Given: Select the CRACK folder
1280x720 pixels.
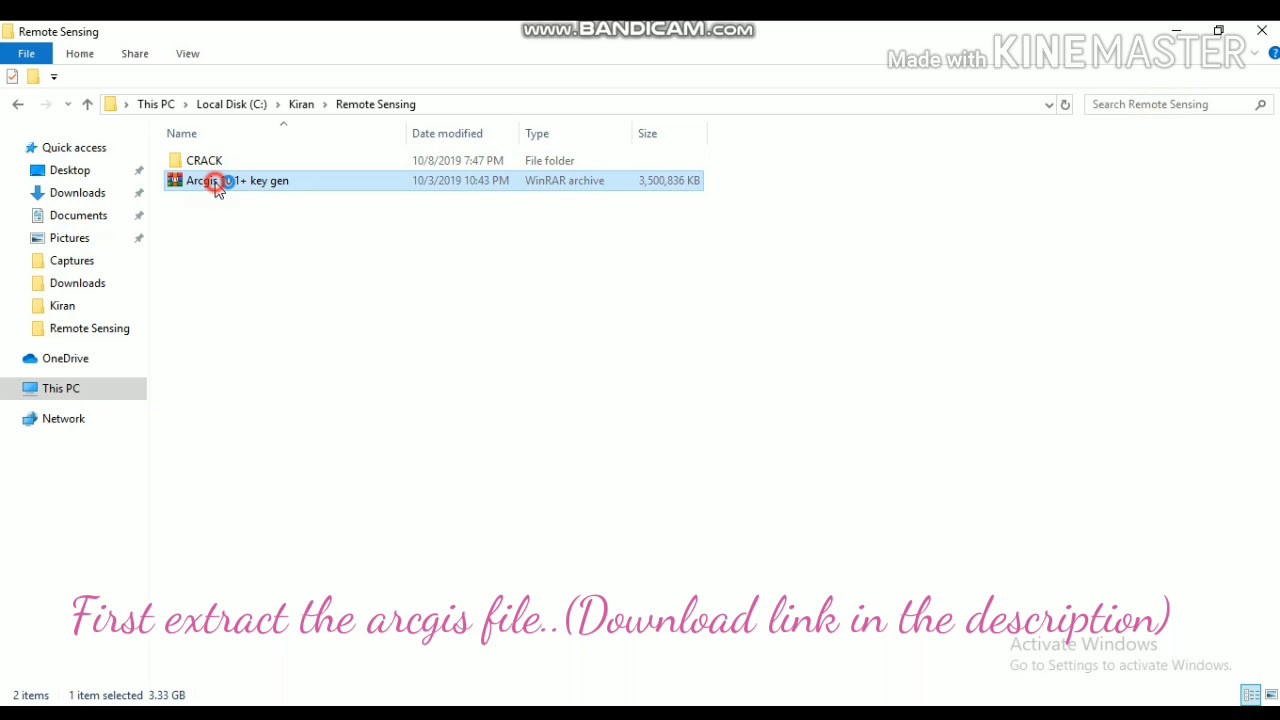Looking at the screenshot, I should click(204, 160).
